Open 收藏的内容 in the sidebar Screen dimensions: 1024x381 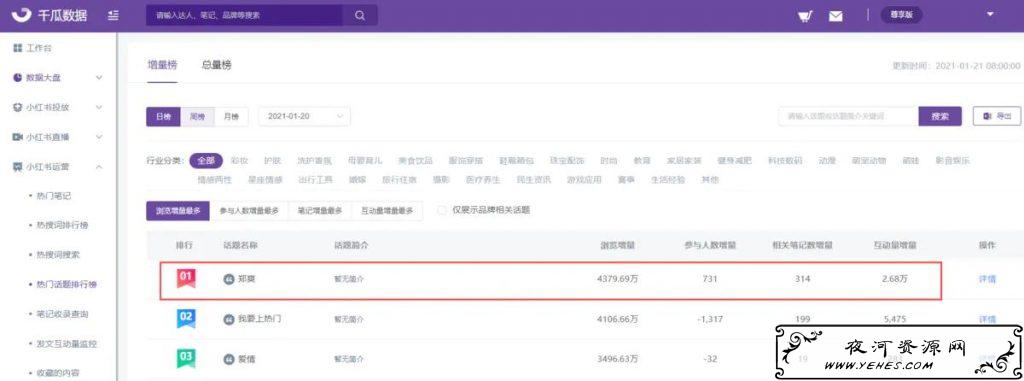point(57,373)
